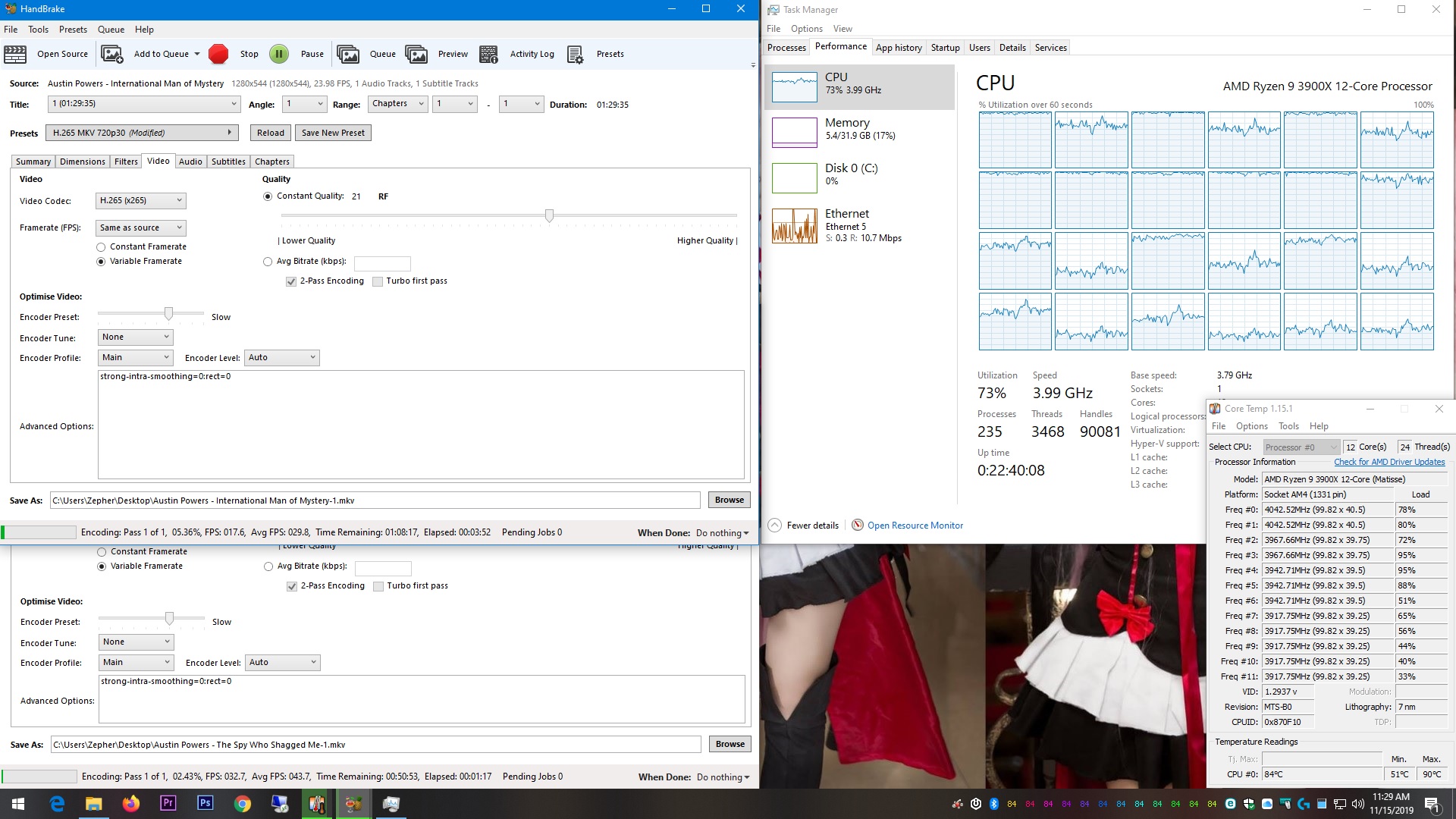Open the Activity Log toolbar icon

point(488,54)
